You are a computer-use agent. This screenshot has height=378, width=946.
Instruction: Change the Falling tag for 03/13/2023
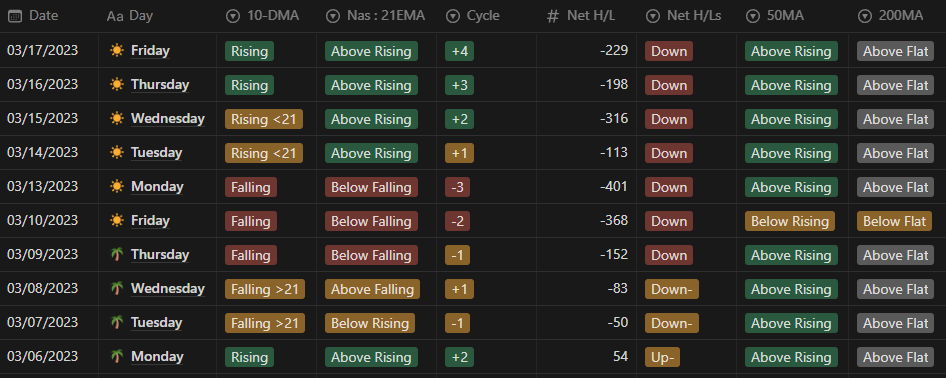coord(251,187)
